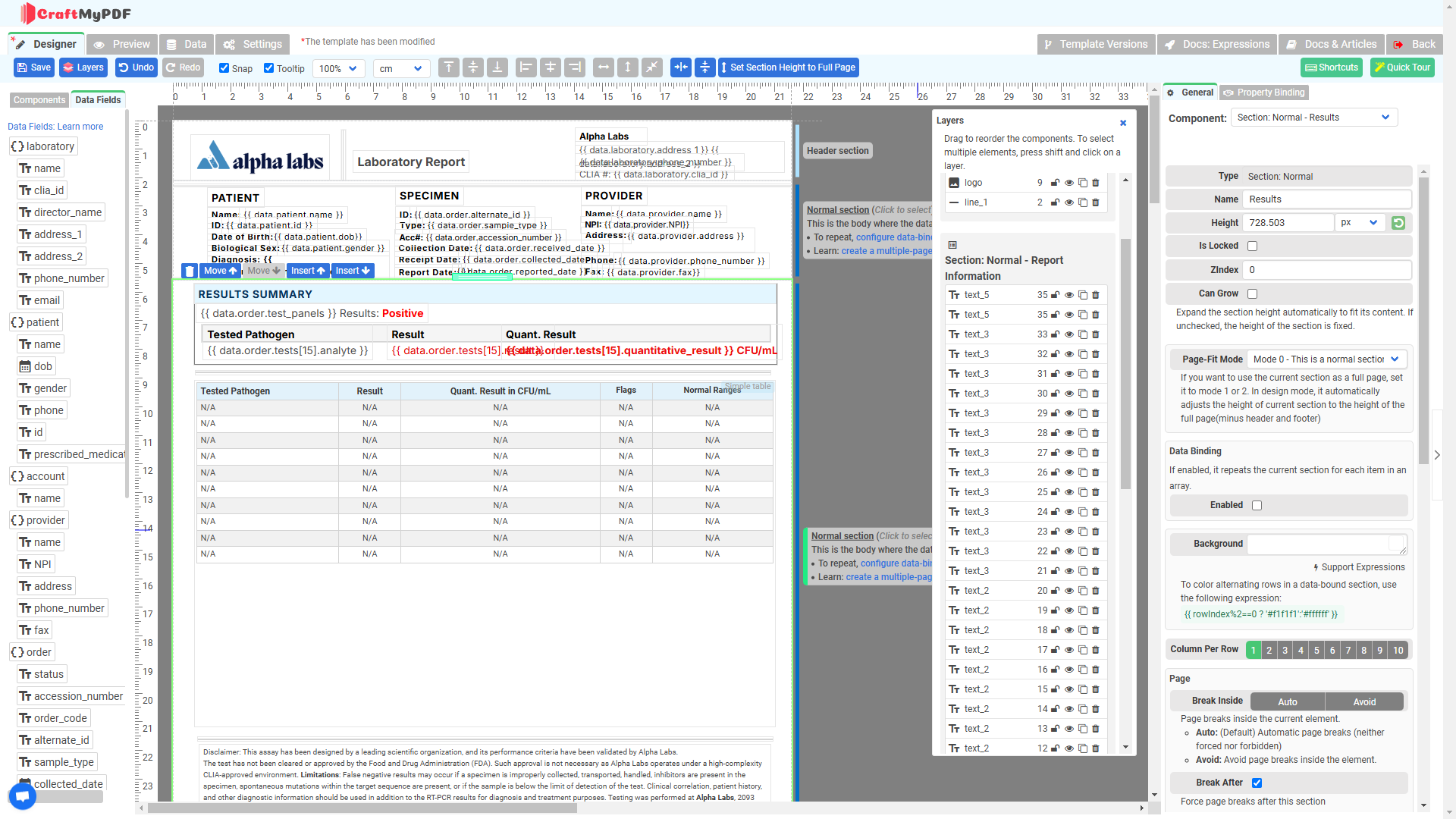Delete the logo layer with trash icon
Image resolution: width=1456 pixels, height=819 pixels.
pos(1096,183)
